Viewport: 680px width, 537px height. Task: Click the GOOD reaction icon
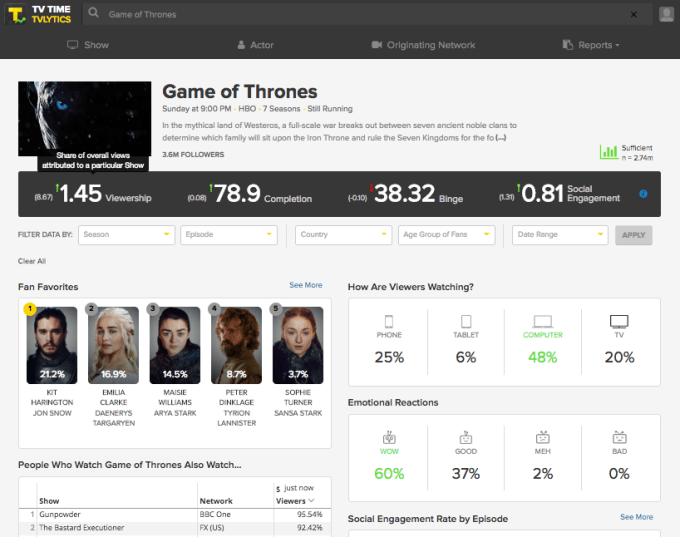(466, 438)
